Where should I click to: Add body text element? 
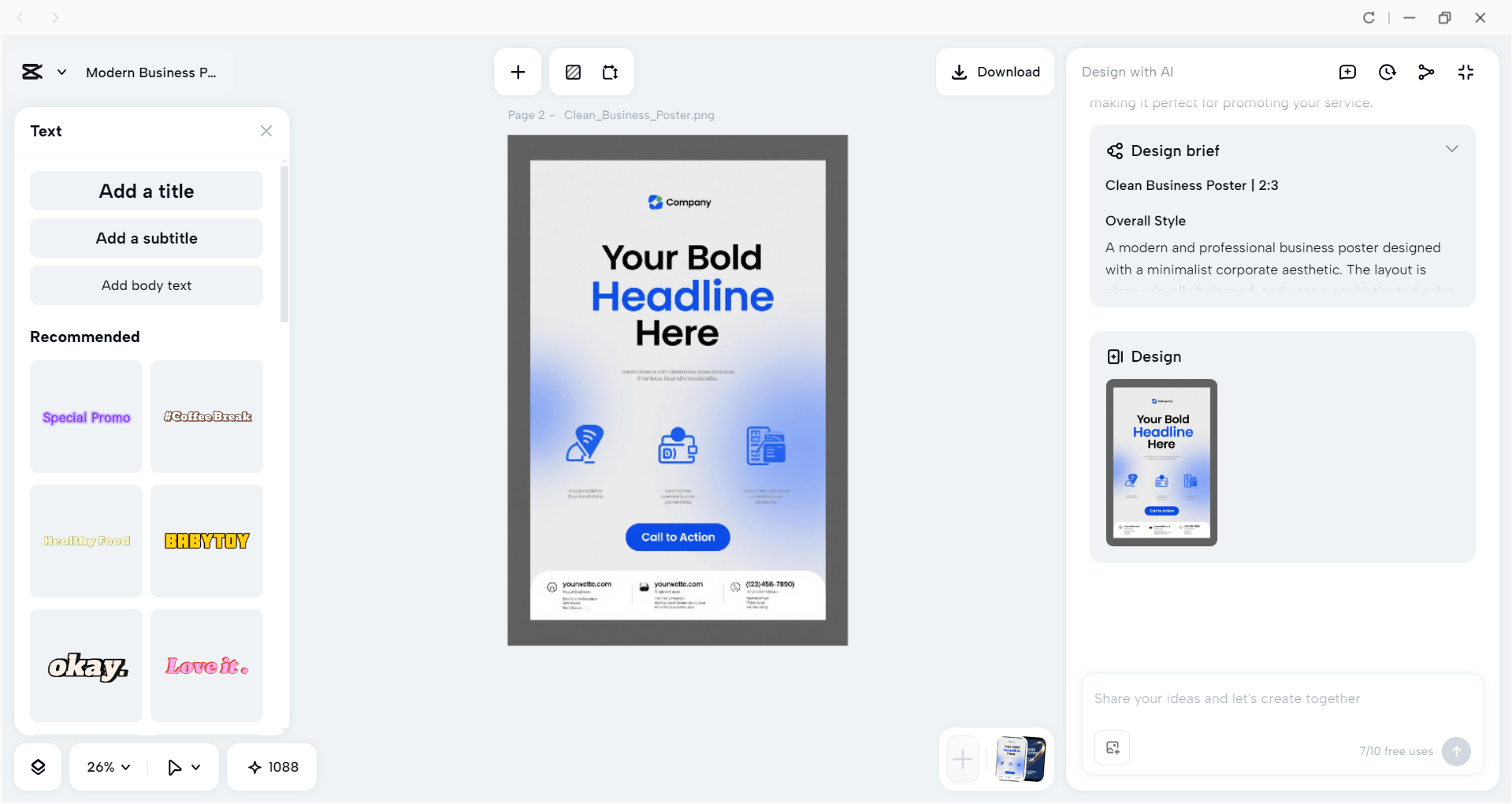click(147, 285)
